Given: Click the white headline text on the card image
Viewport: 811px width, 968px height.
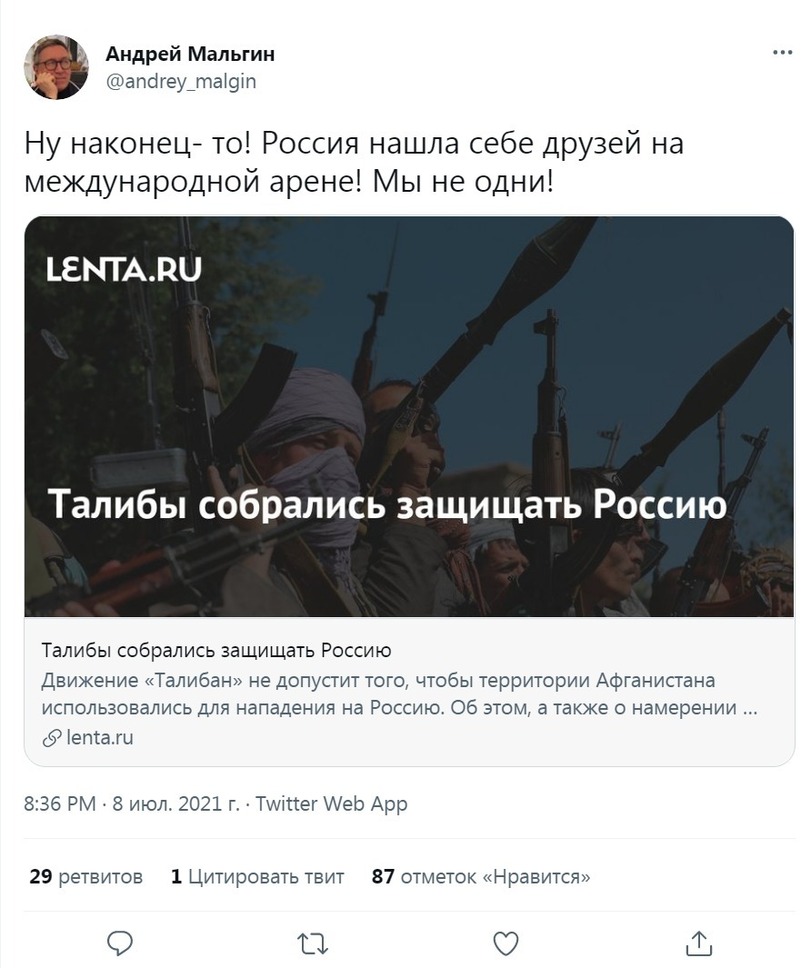Looking at the screenshot, I should 387,505.
